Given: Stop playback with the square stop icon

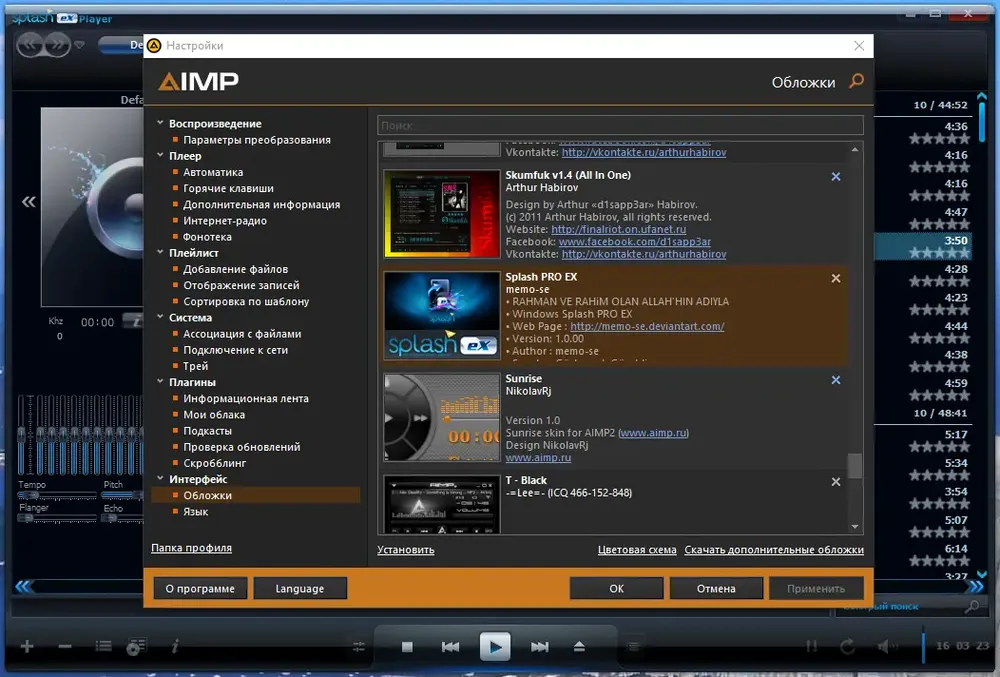Looking at the screenshot, I should pos(408,647).
